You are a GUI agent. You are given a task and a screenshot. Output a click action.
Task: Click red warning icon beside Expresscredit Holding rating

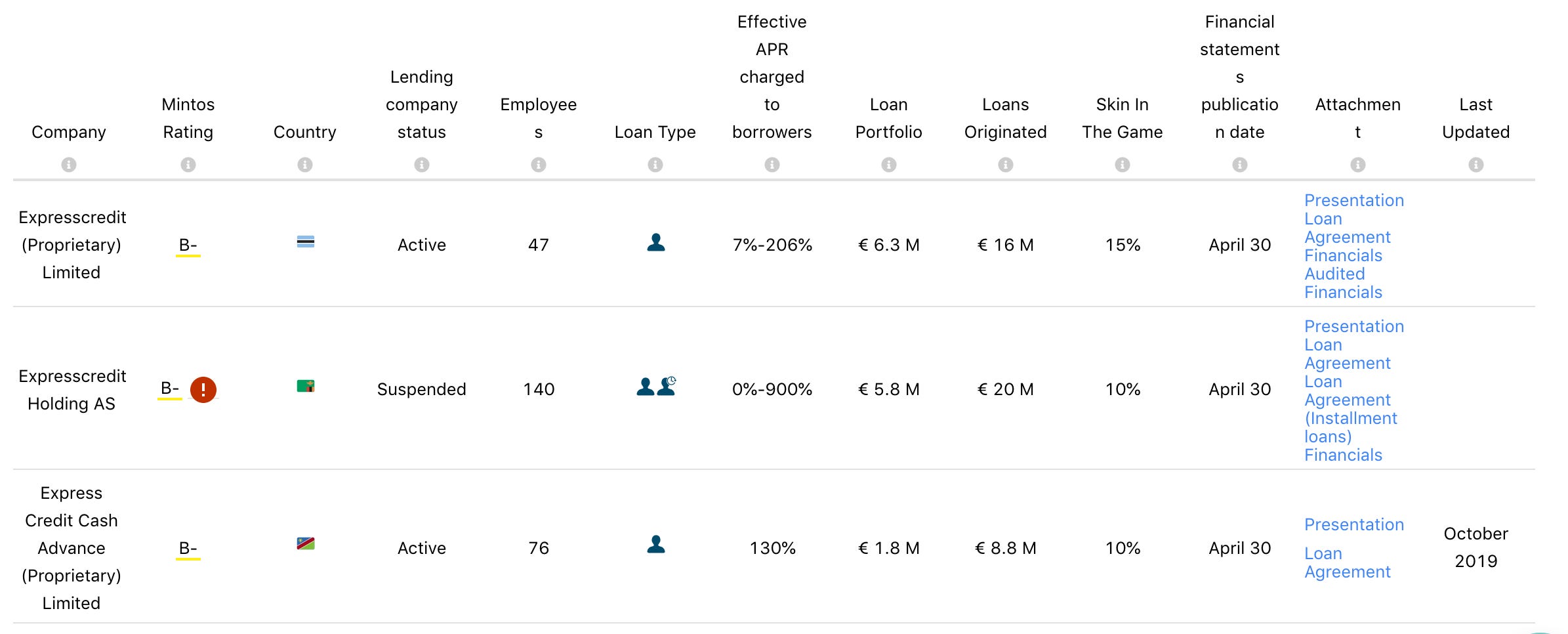point(203,390)
